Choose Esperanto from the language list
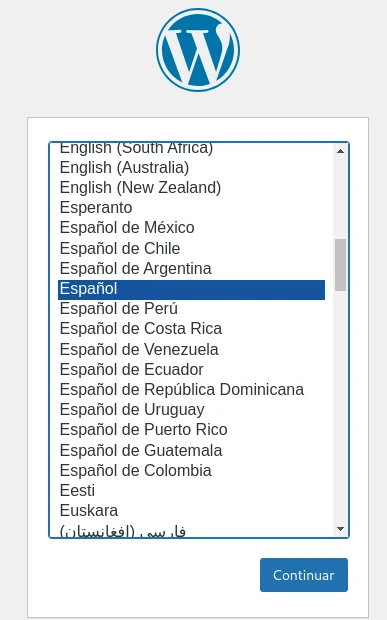This screenshot has height=620, width=387. coord(192,208)
